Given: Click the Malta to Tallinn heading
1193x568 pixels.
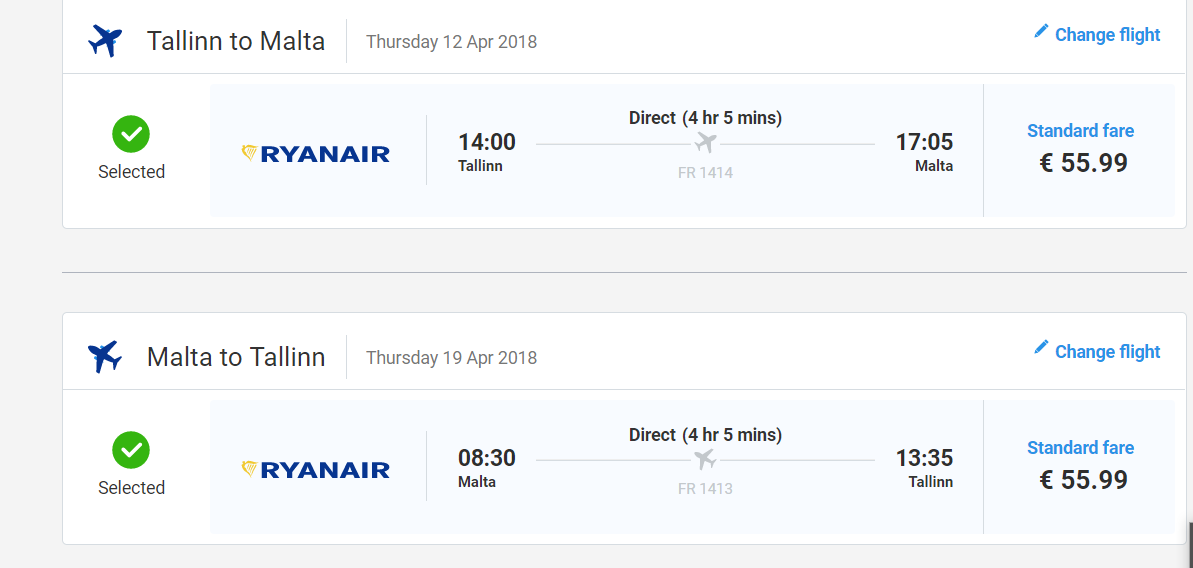Looking at the screenshot, I should (x=236, y=357).
